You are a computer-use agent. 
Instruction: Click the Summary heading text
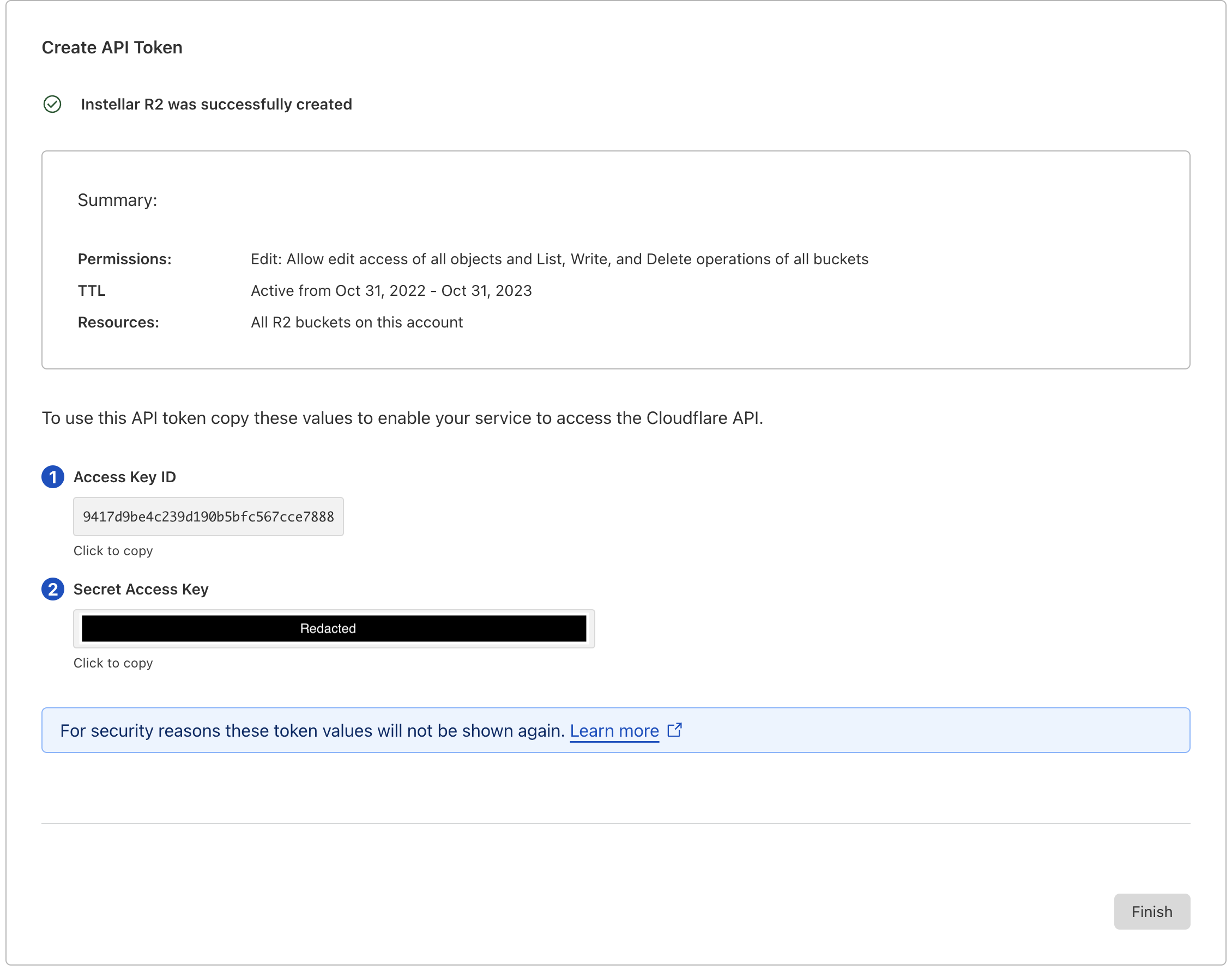(x=117, y=200)
